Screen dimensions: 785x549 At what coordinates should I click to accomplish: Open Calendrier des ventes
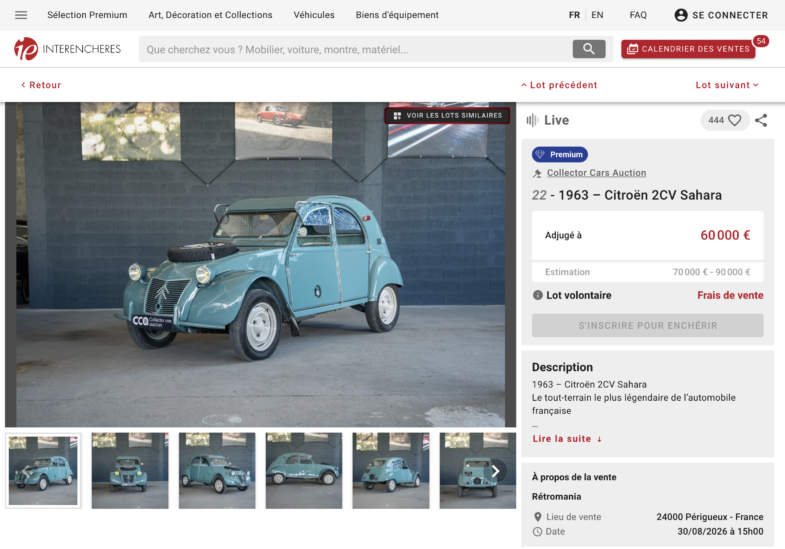(x=688, y=49)
